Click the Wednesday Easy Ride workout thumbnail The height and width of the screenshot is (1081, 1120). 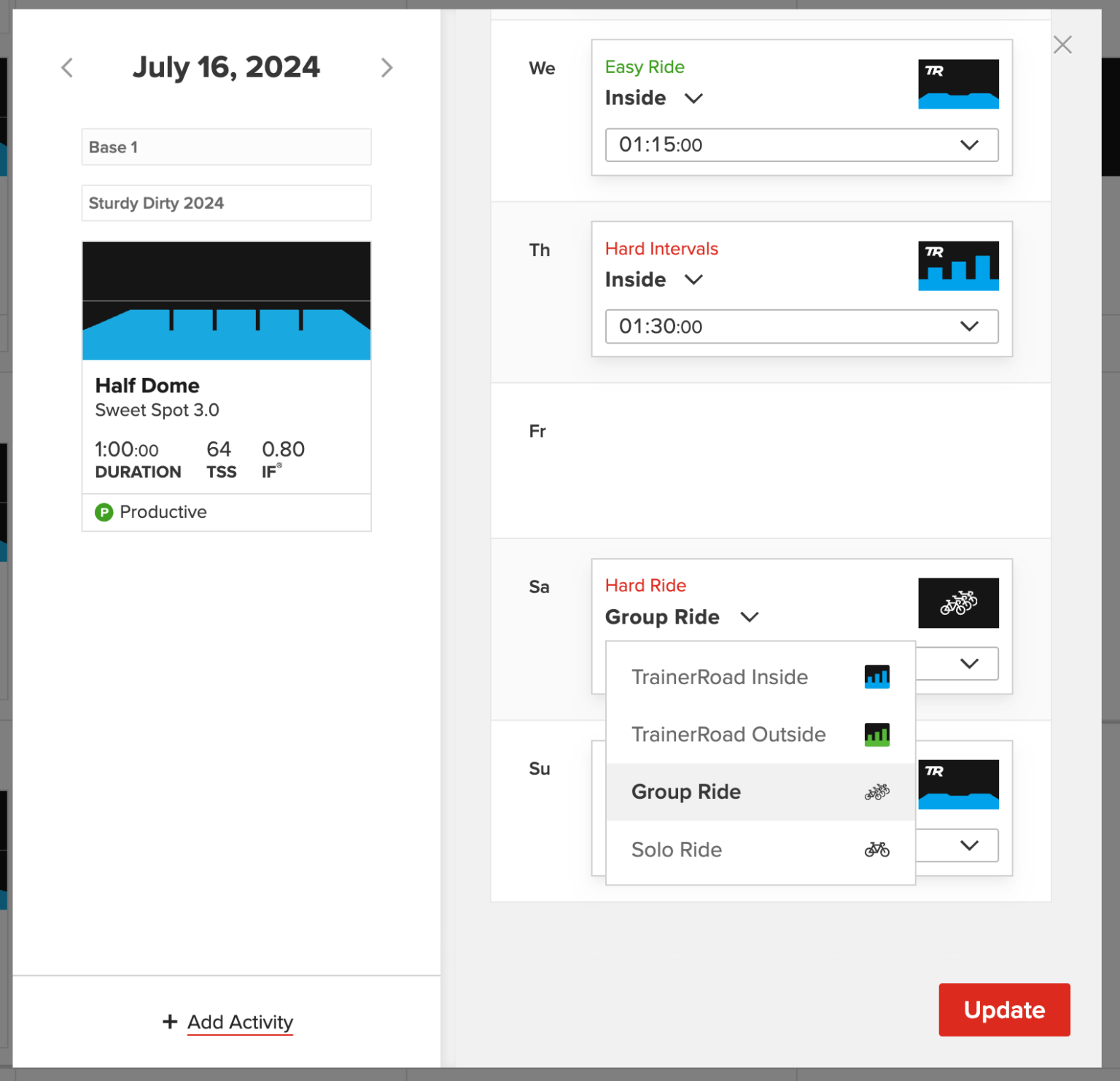(958, 84)
